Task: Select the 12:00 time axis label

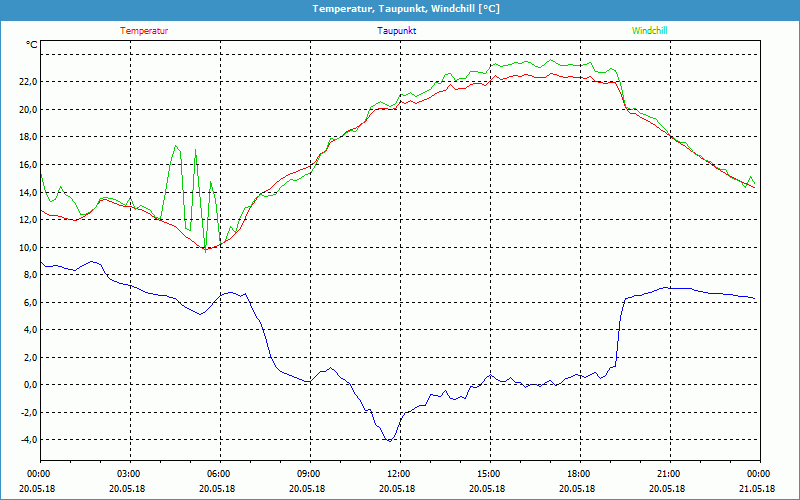Action: point(399,474)
